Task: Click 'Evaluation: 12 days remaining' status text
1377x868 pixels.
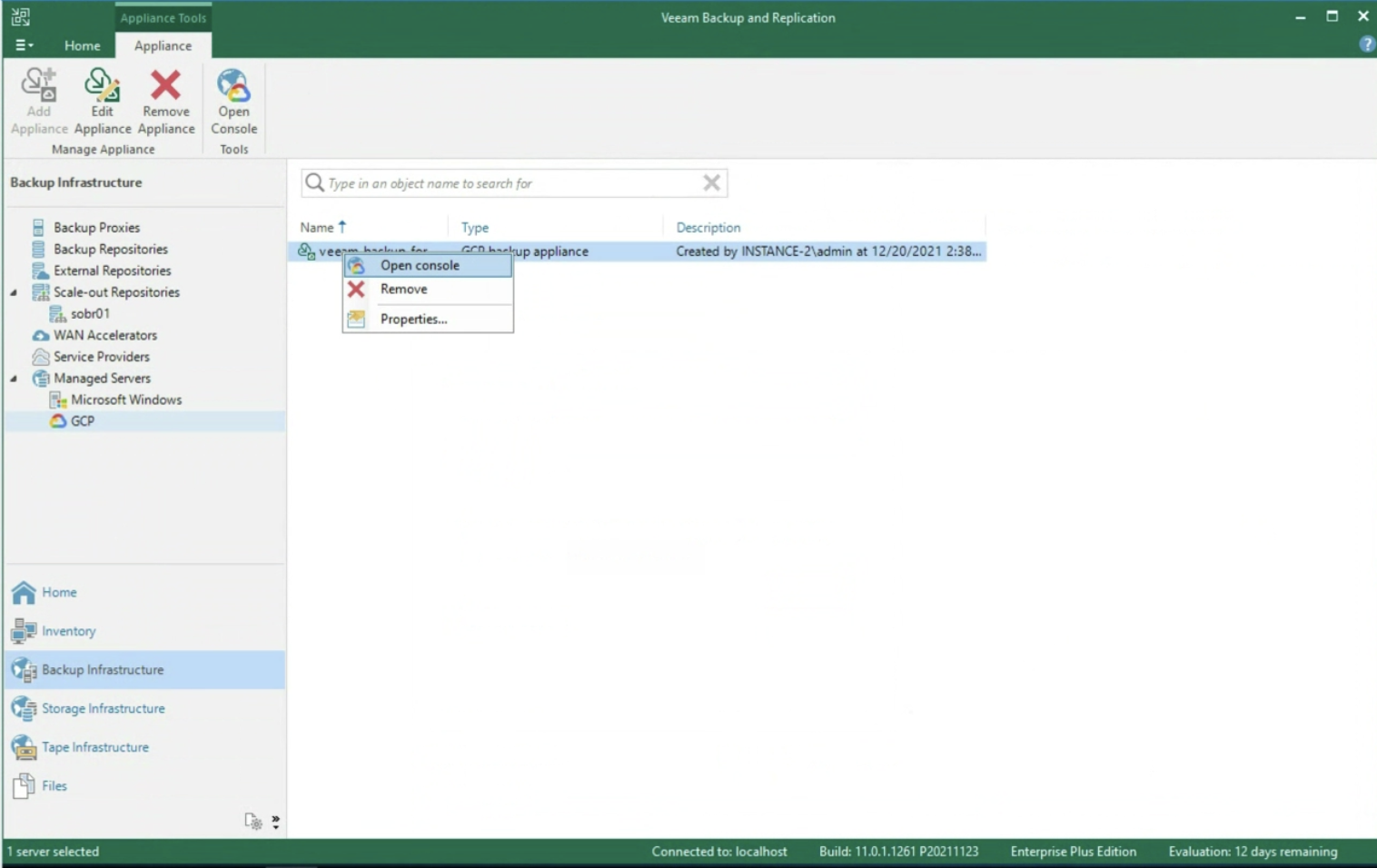Action: [x=1253, y=852]
